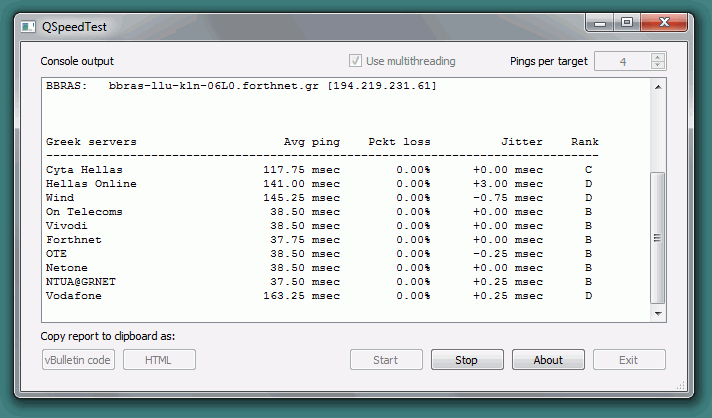Click the 37.75 msec Forthnet ping value
Screen dimensions: 712x418
305,240
